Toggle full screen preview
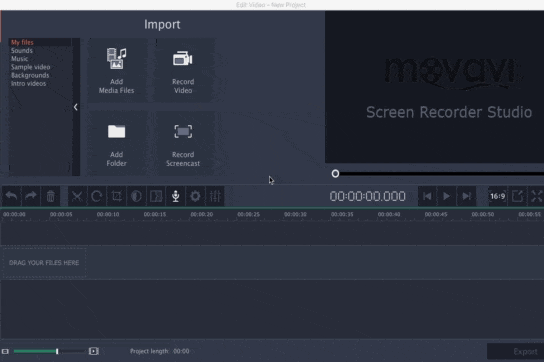The width and height of the screenshot is (544, 362). (x=536, y=196)
